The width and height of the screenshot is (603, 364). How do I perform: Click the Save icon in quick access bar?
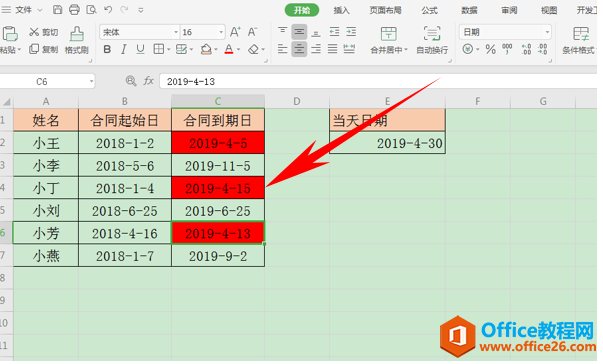click(x=57, y=10)
